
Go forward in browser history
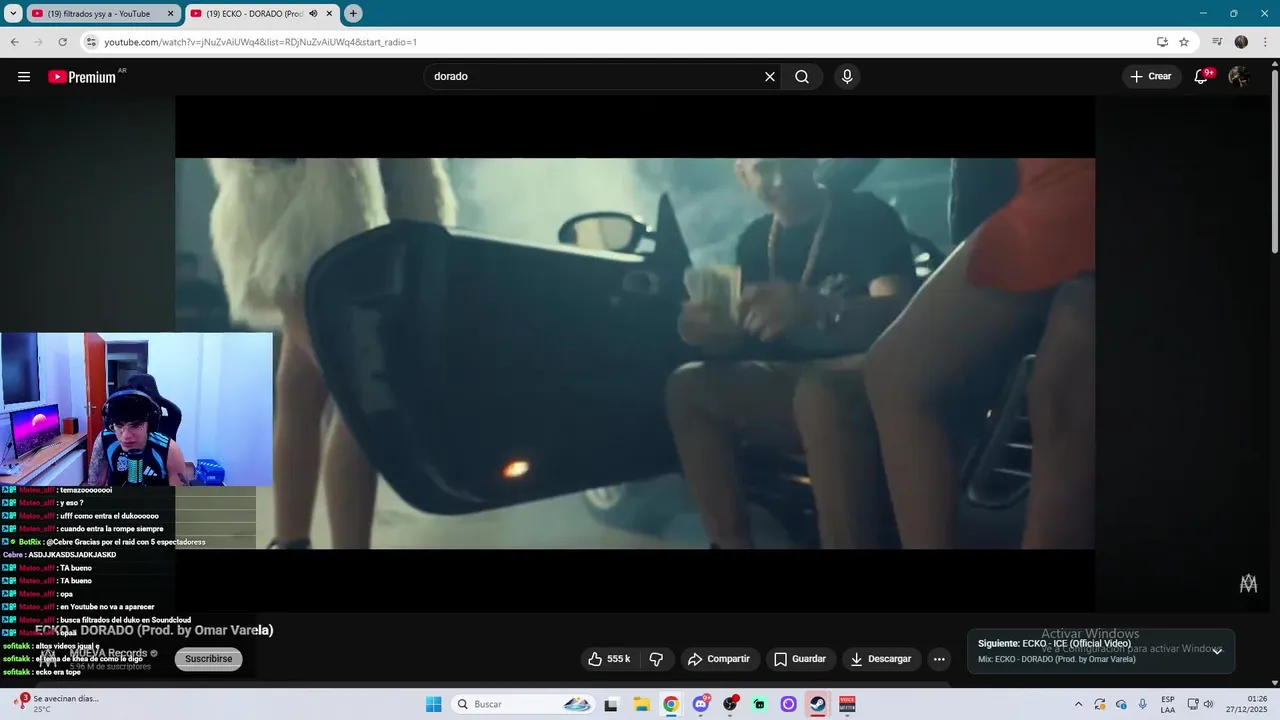(x=38, y=42)
